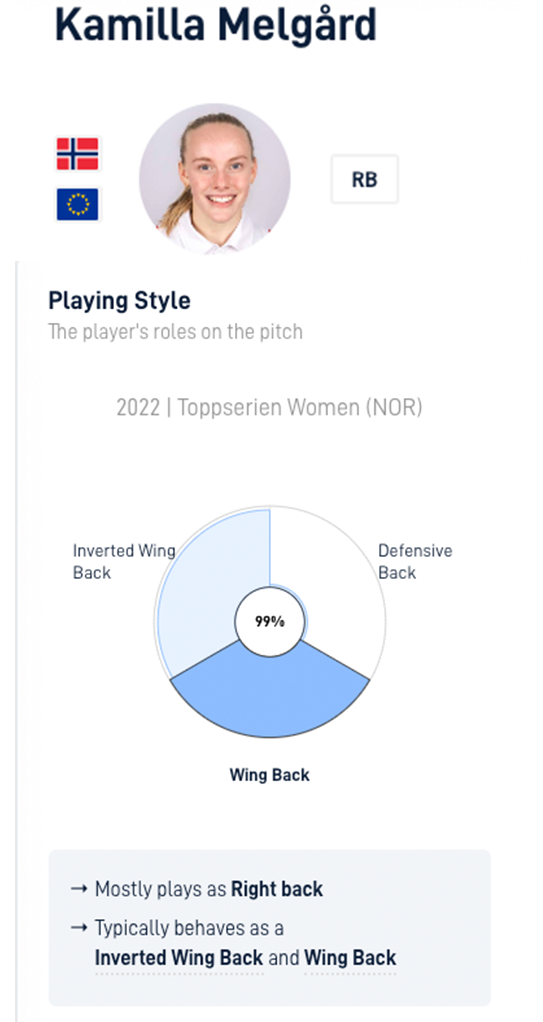Click the first arrow bullet in summary

(x=78, y=889)
